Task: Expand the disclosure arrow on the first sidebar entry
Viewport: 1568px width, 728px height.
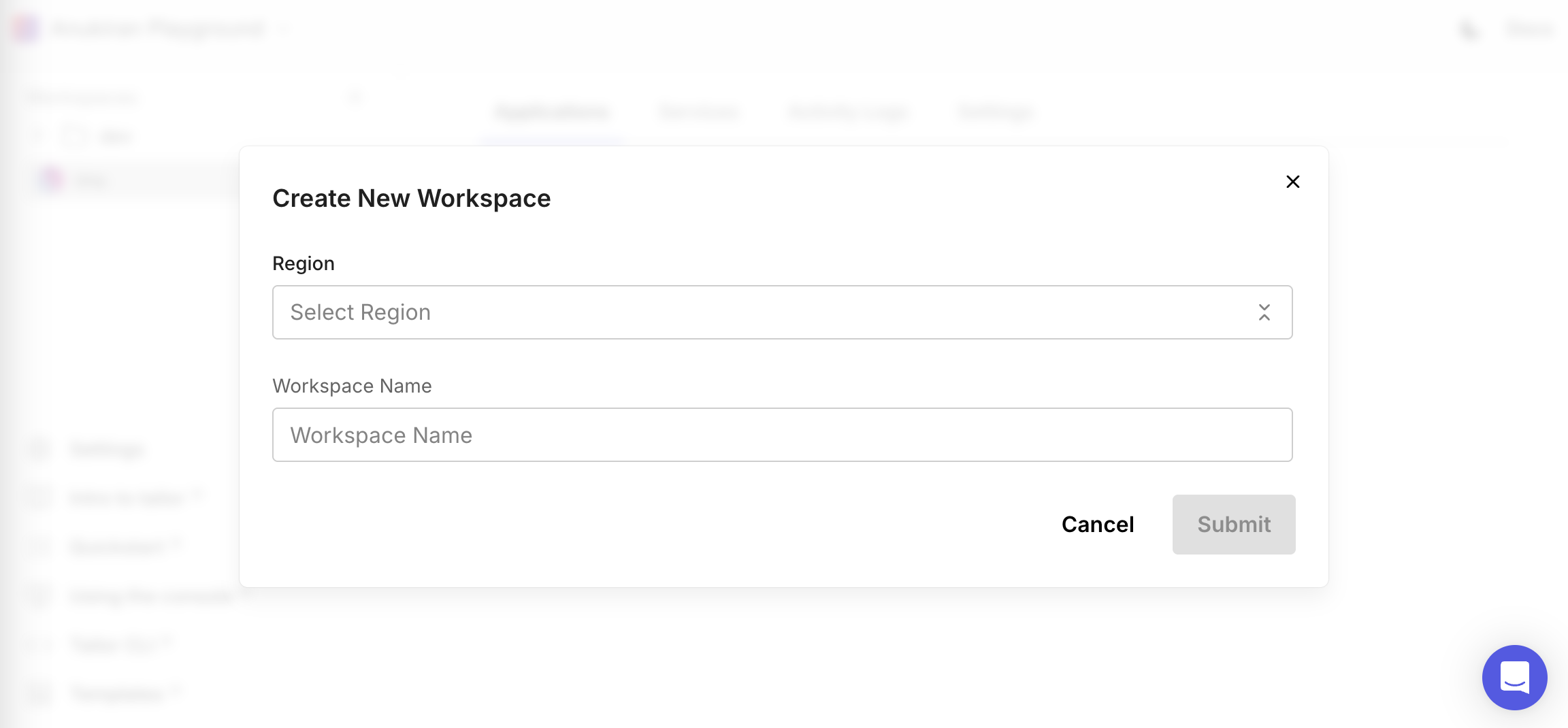Action: [39, 135]
